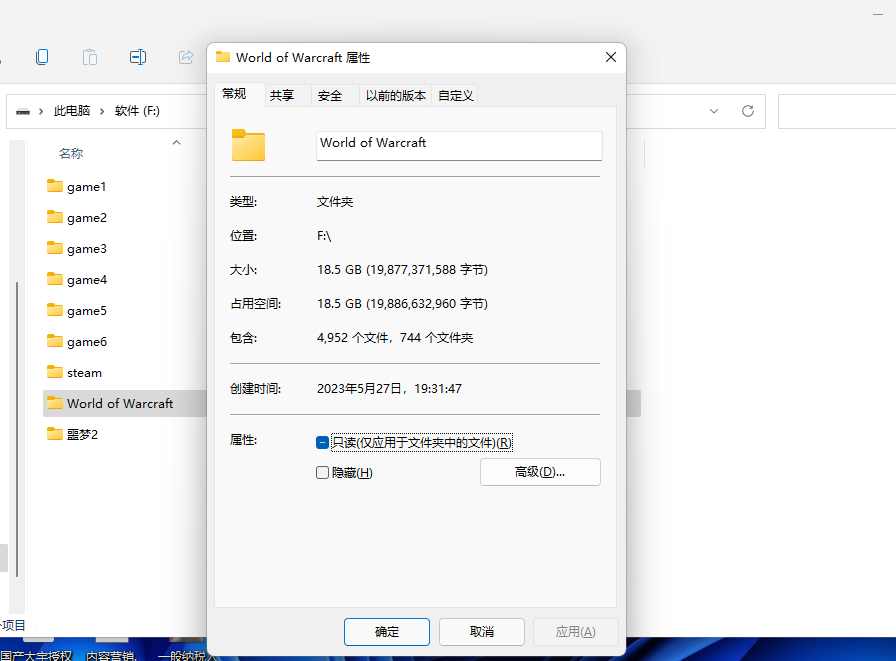Select the Rename icon in the toolbar

(138, 57)
